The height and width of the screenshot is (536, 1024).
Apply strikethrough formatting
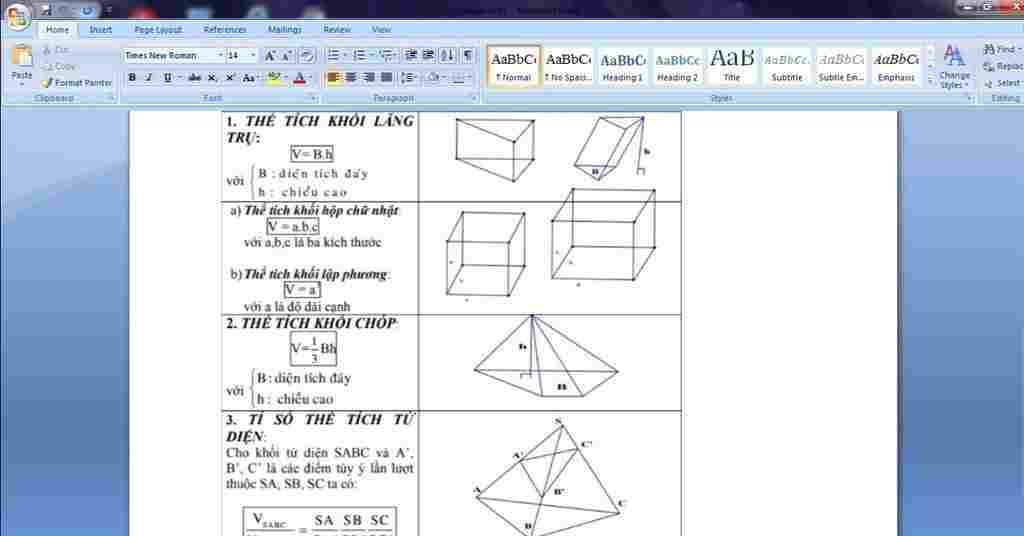[x=194, y=78]
